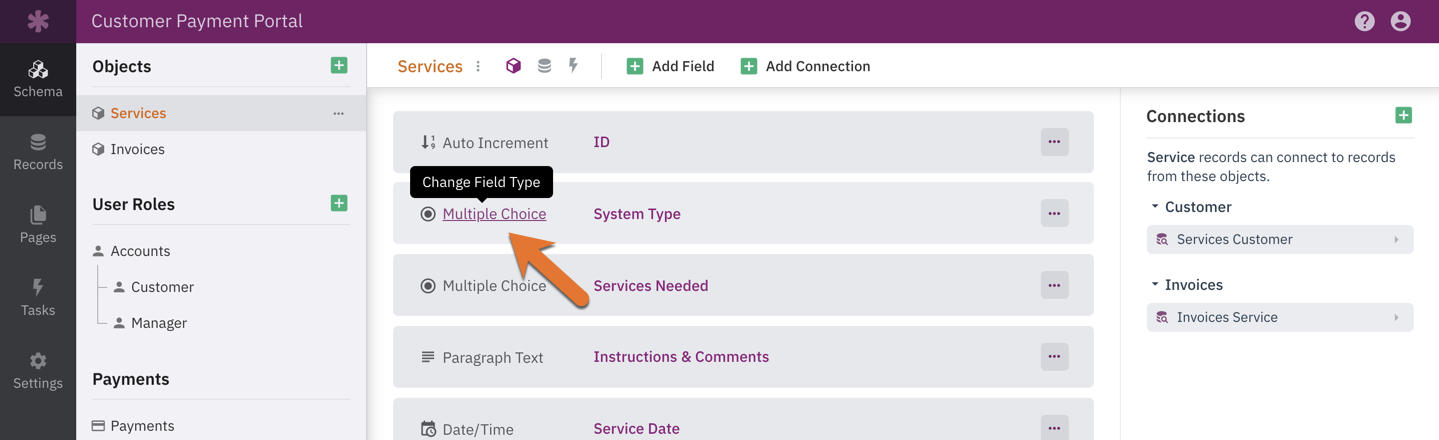Open the Tasks section

(38, 298)
